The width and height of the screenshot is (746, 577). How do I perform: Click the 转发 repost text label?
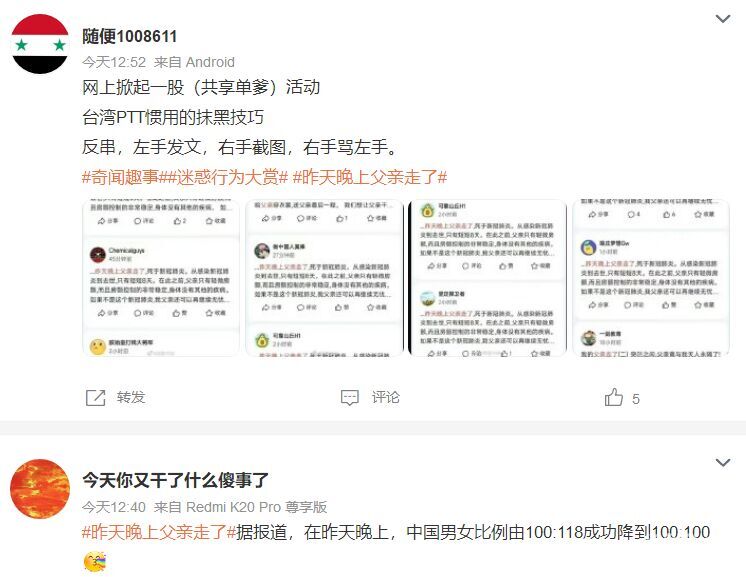[x=131, y=397]
